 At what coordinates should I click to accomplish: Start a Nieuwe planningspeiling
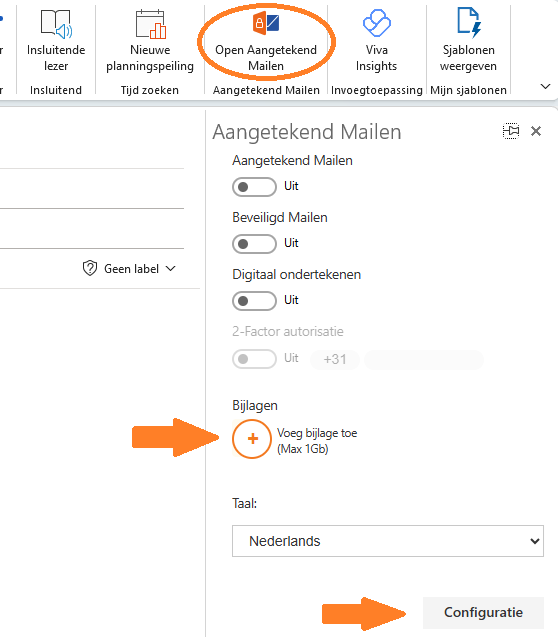[x=150, y=41]
